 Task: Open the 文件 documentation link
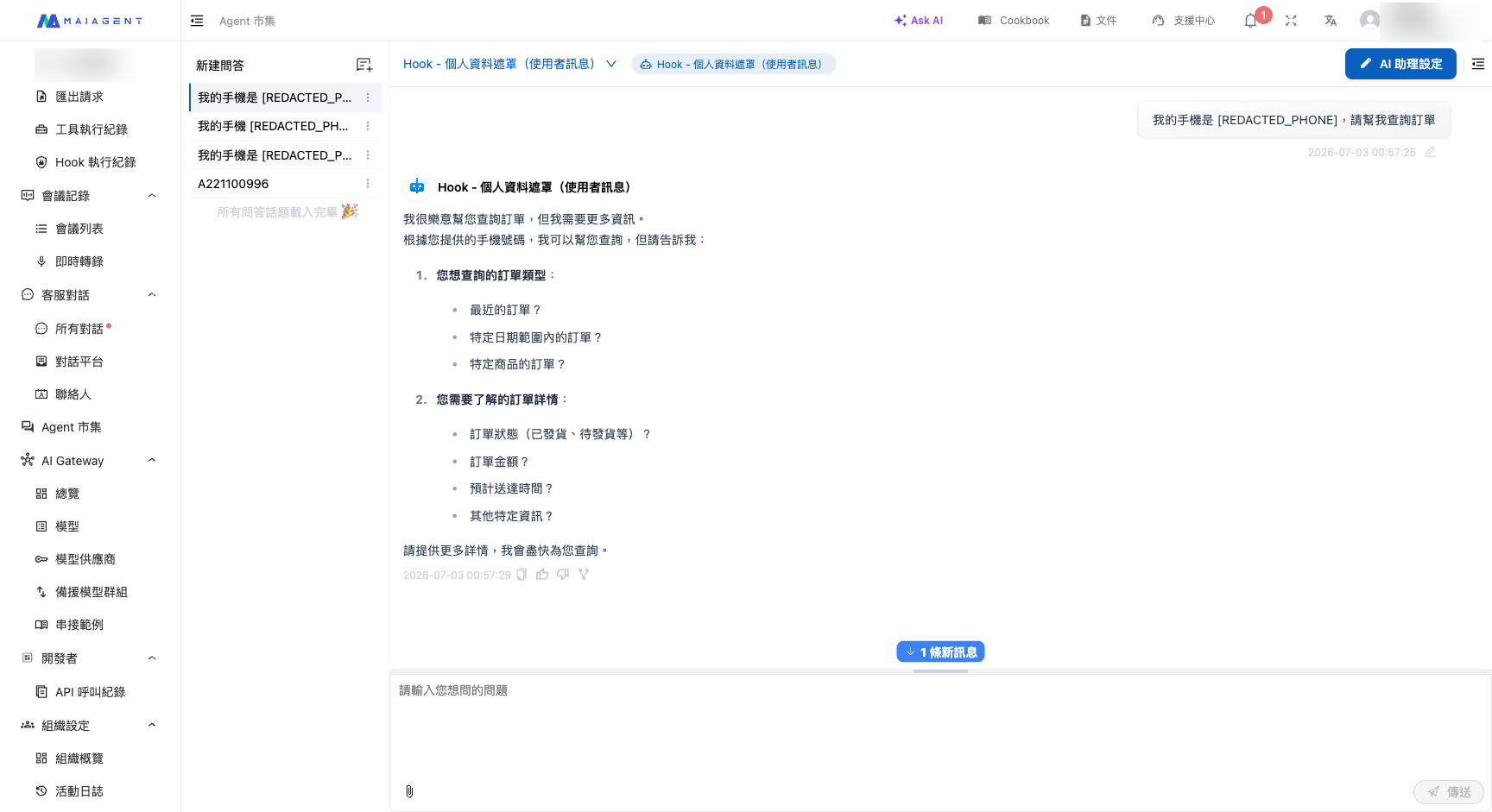point(1098,21)
